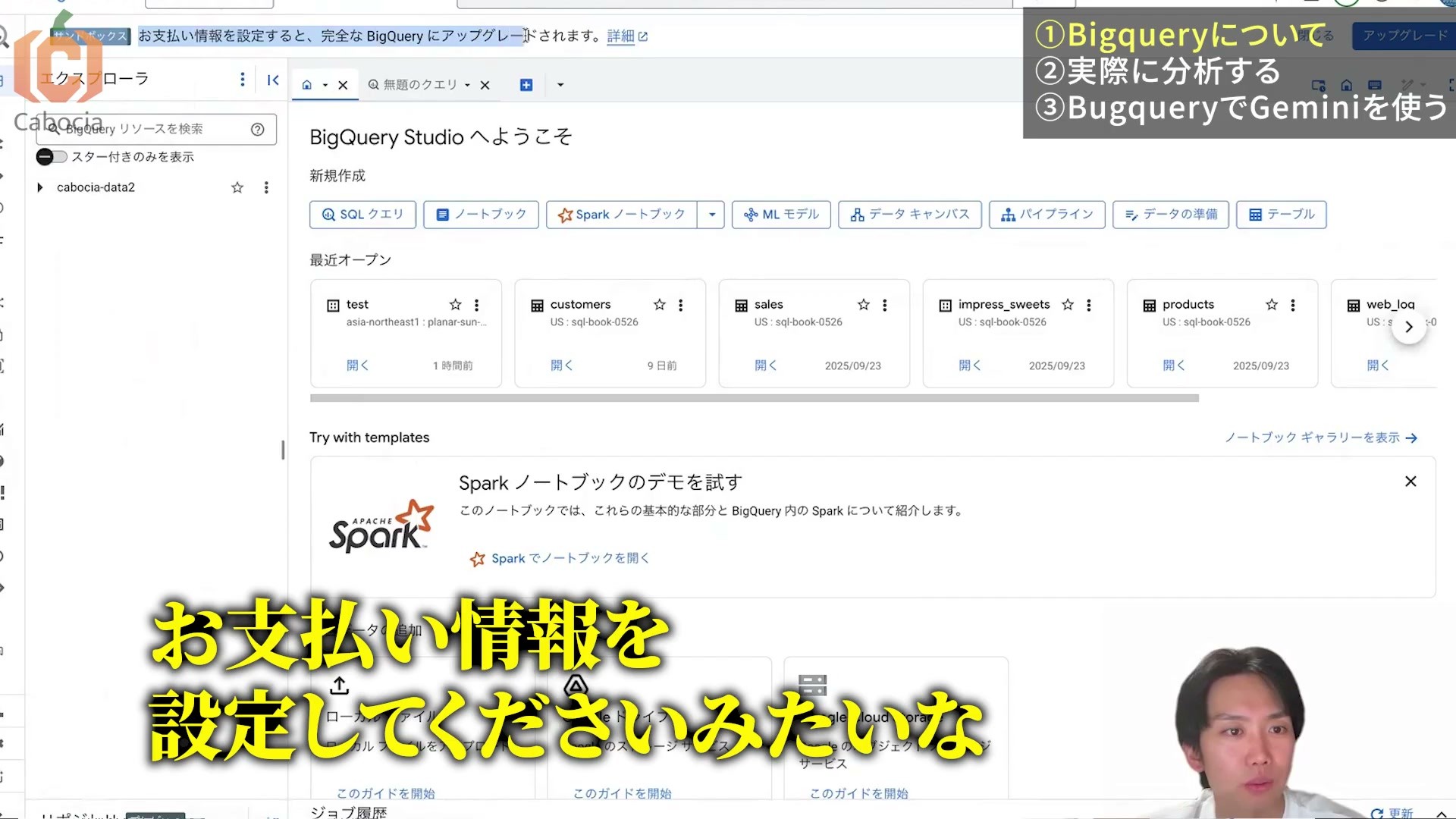Image resolution: width=1456 pixels, height=819 pixels.
Task: Start the local file upload guide
Action: coord(385,793)
